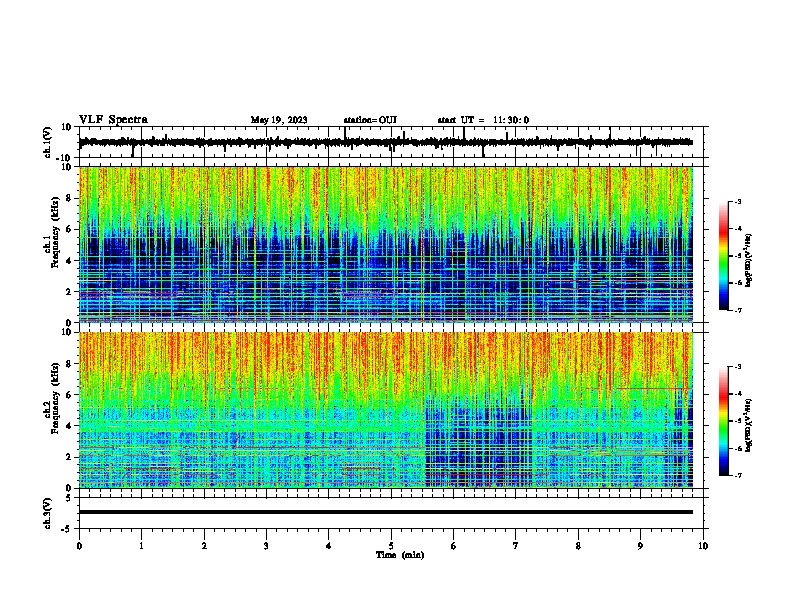Viewport: 792px width, 612px height.
Task: Click the flat ch.3 voltage trace line
Action: pyautogui.click(x=385, y=512)
